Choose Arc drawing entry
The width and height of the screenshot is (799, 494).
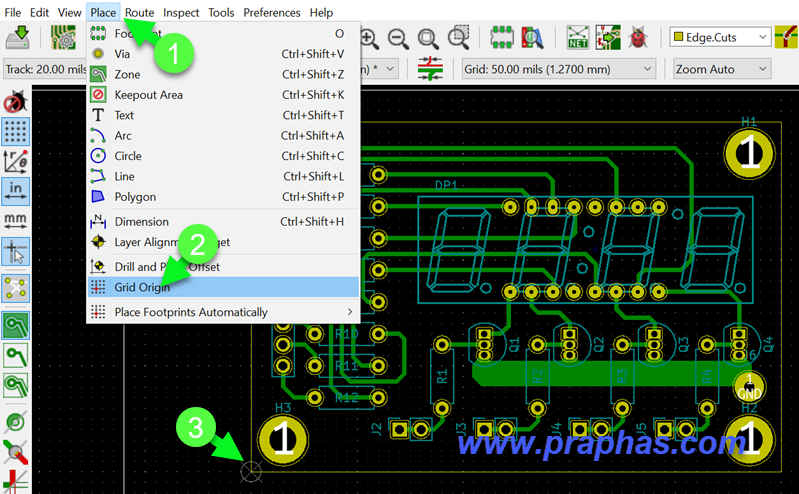223,135
